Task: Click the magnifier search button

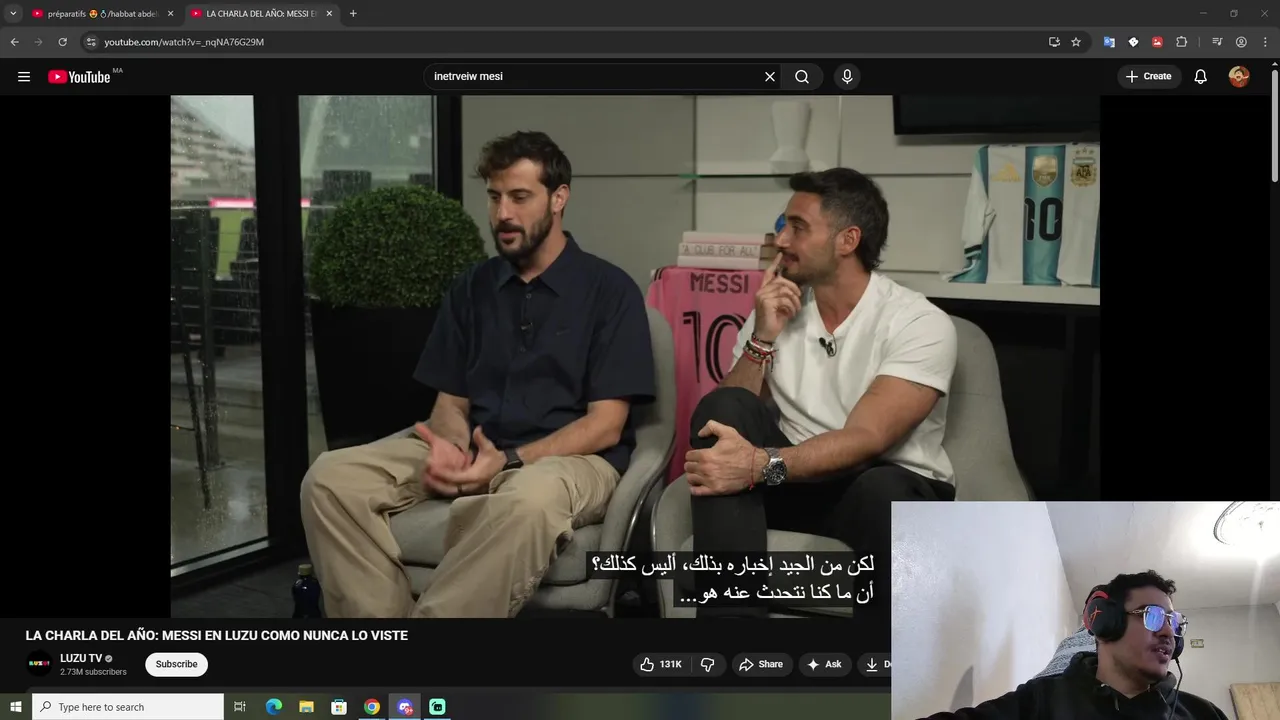Action: point(802,77)
